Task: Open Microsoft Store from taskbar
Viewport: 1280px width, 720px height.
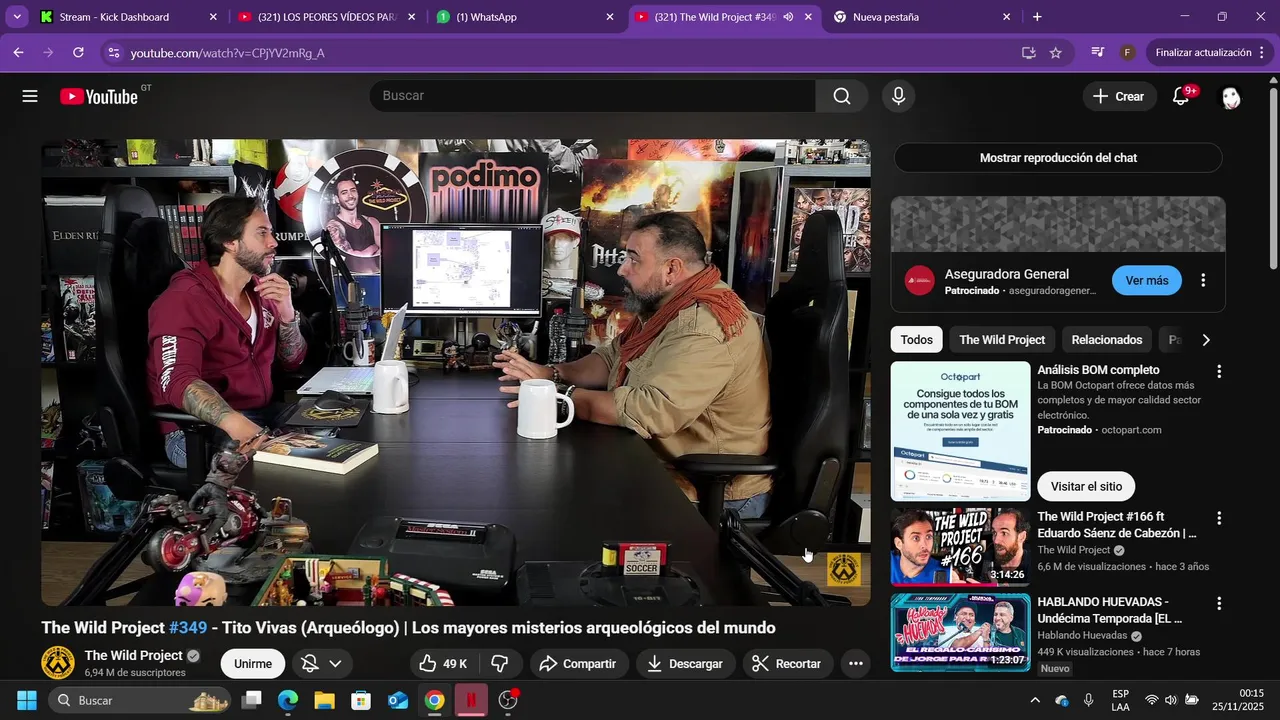Action: 361,700
